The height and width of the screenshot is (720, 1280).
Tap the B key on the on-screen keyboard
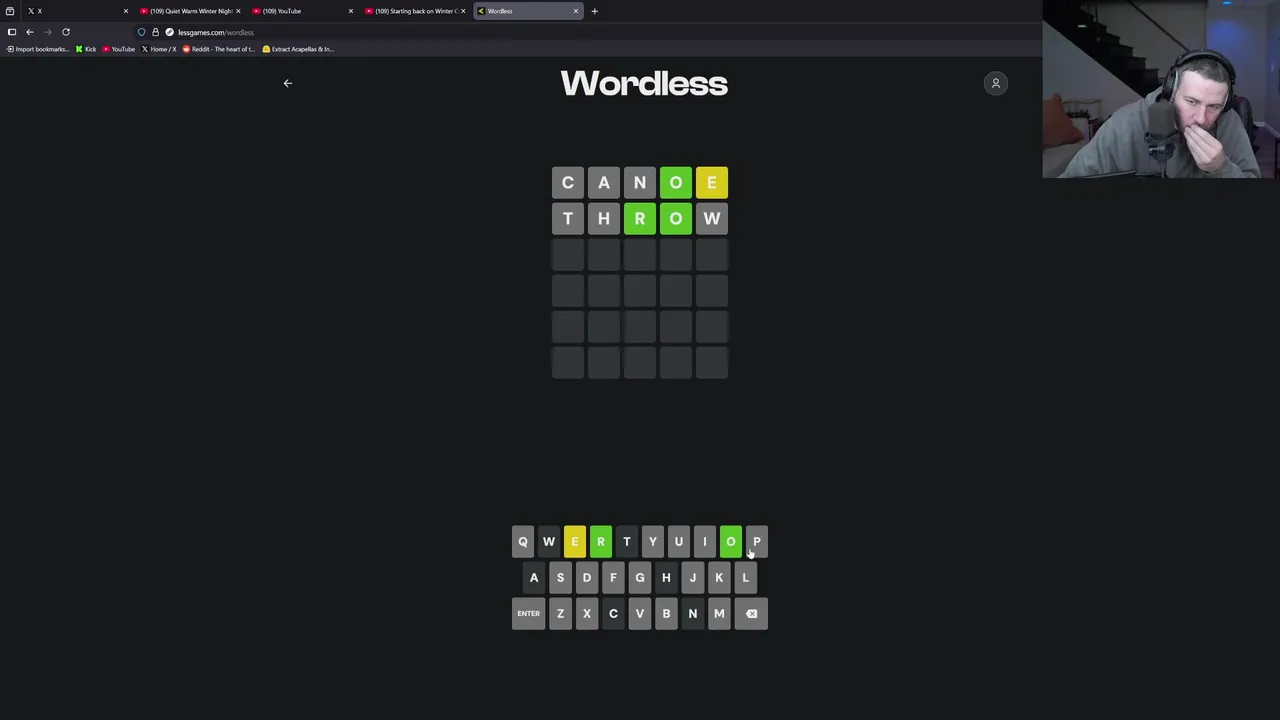(666, 614)
